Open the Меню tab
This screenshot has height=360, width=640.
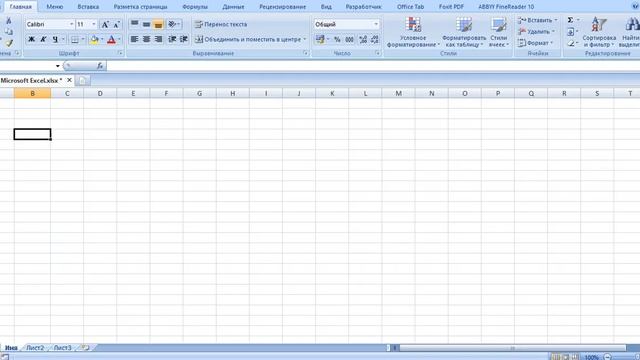(x=54, y=7)
